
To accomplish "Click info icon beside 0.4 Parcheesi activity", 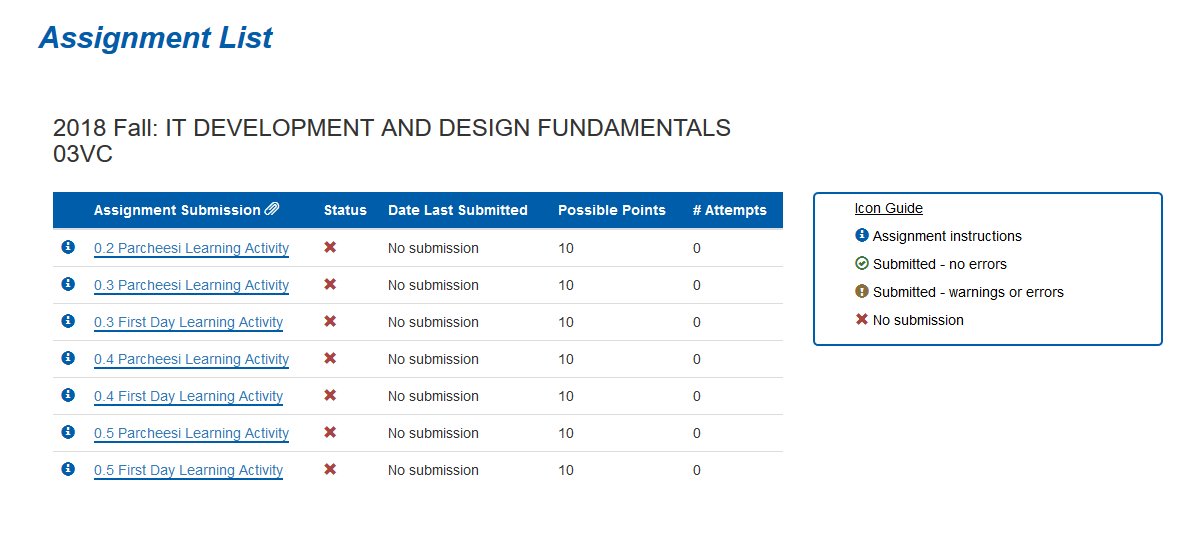I will pyautogui.click(x=68, y=358).
